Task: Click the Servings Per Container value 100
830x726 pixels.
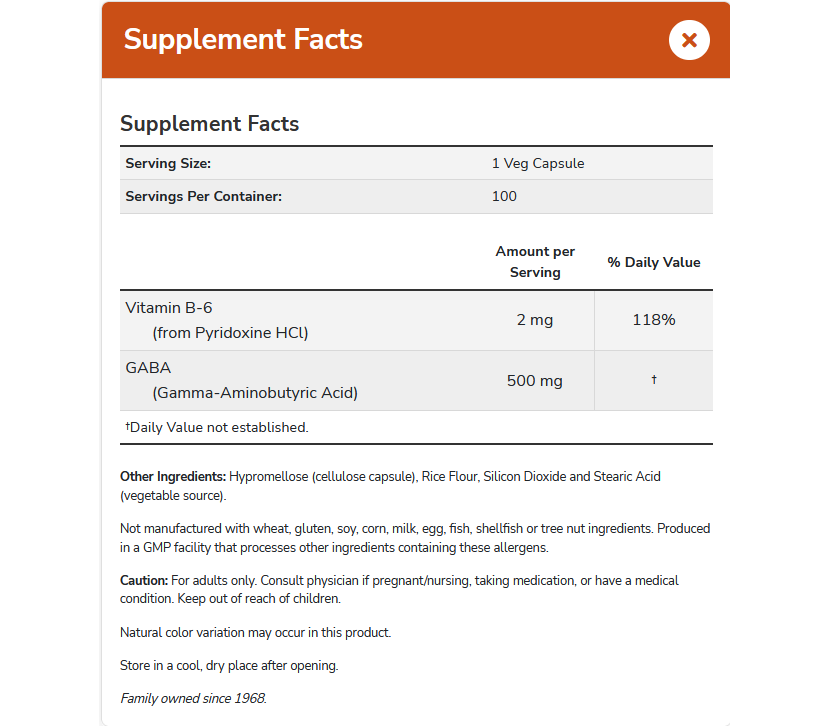Action: [504, 196]
